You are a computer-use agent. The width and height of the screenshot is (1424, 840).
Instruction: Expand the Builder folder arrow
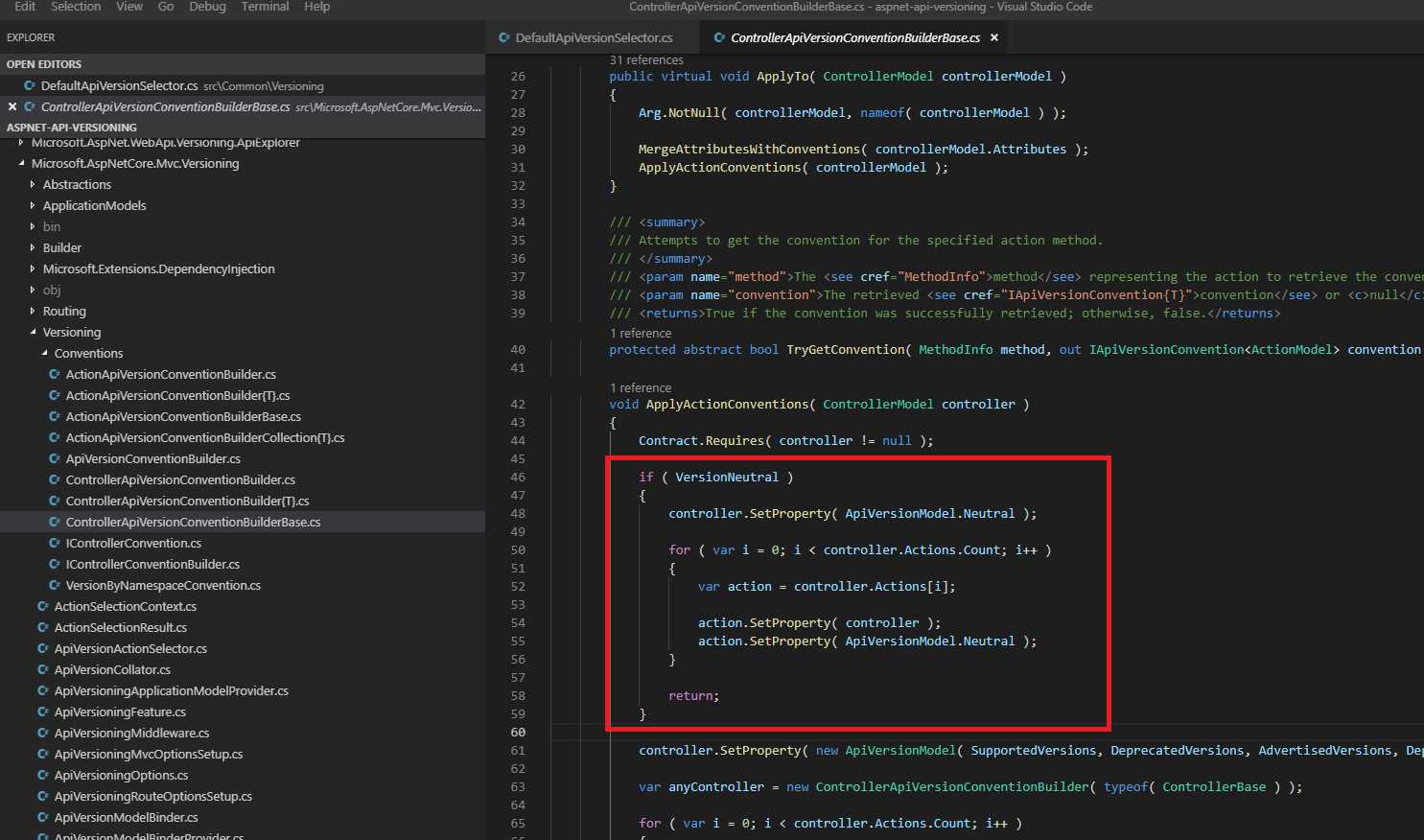click(33, 247)
